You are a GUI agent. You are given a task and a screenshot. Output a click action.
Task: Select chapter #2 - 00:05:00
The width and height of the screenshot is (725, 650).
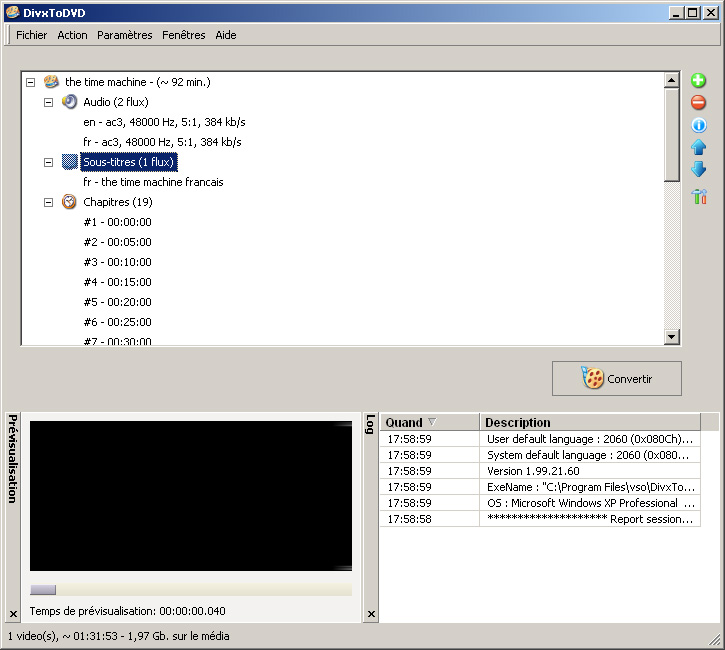pos(117,242)
